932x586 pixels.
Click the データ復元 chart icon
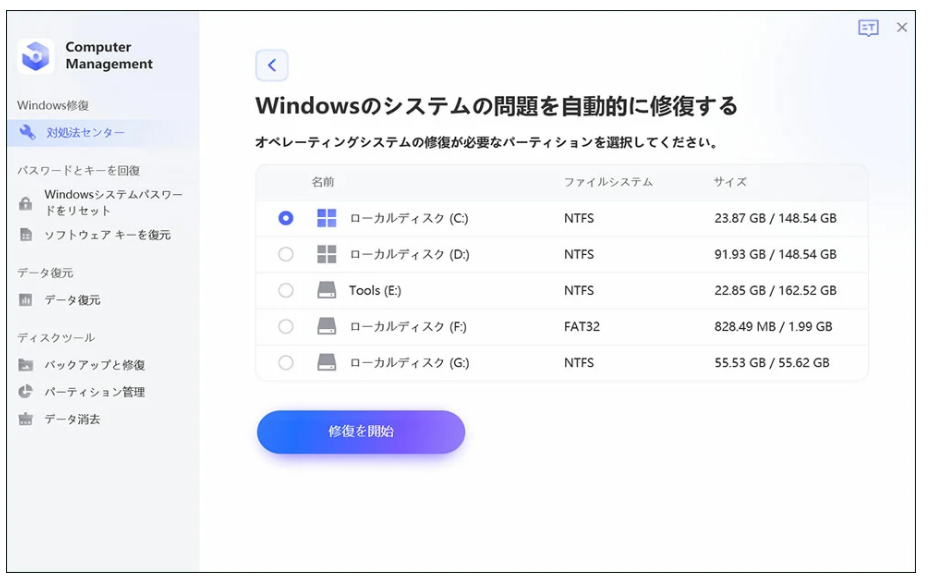coord(26,300)
